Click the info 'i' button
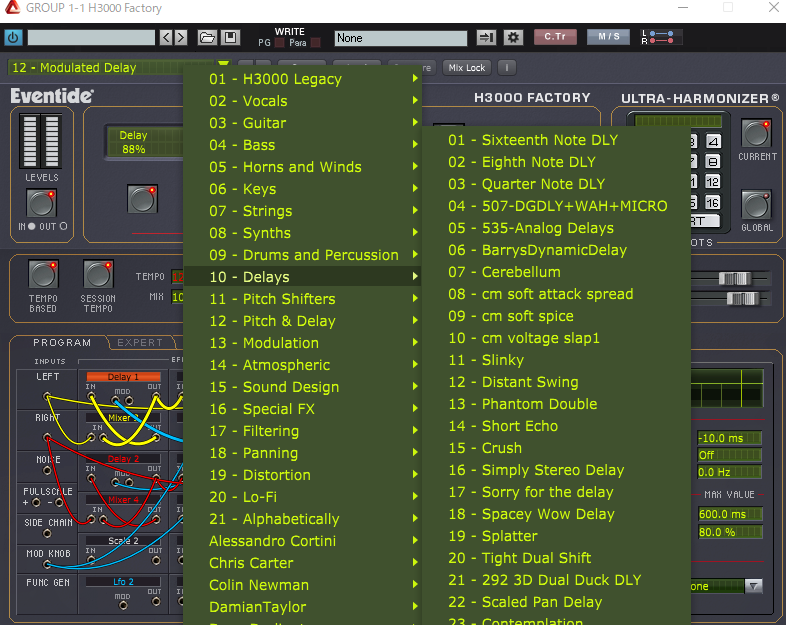 tap(507, 68)
